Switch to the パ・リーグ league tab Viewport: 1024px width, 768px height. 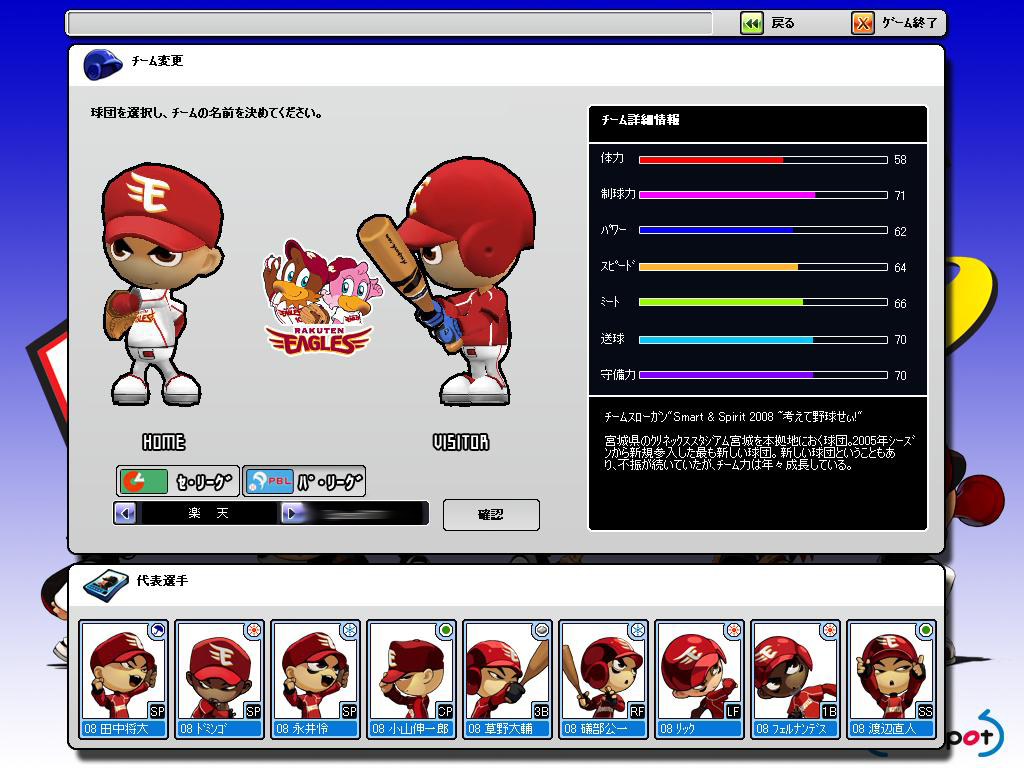[x=304, y=482]
